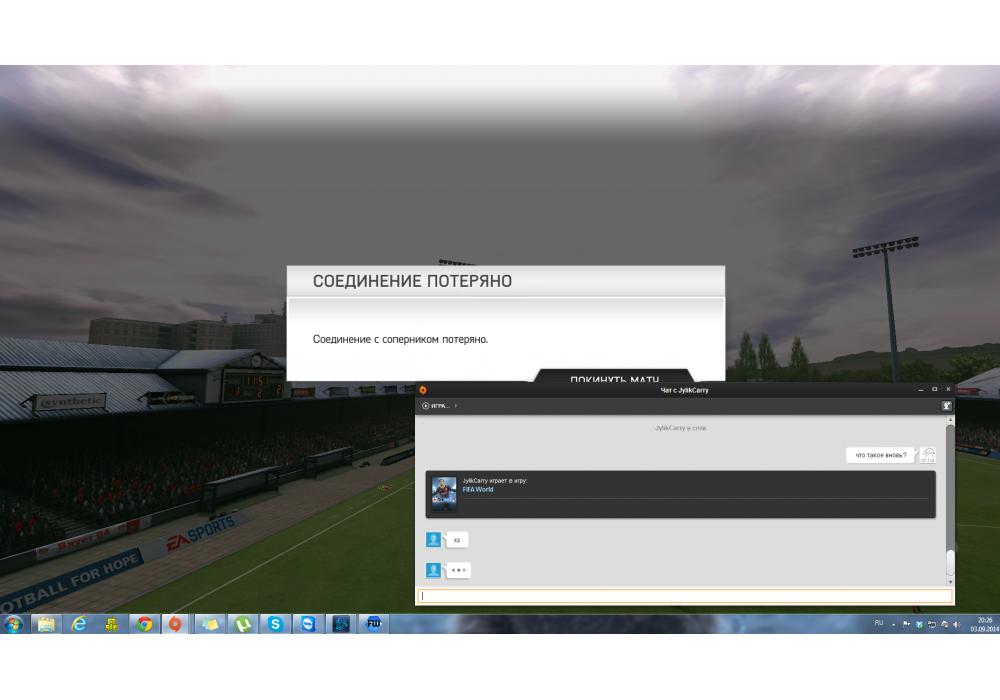Launch Google Chrome from the taskbar
The height and width of the screenshot is (700, 1000).
(x=145, y=624)
